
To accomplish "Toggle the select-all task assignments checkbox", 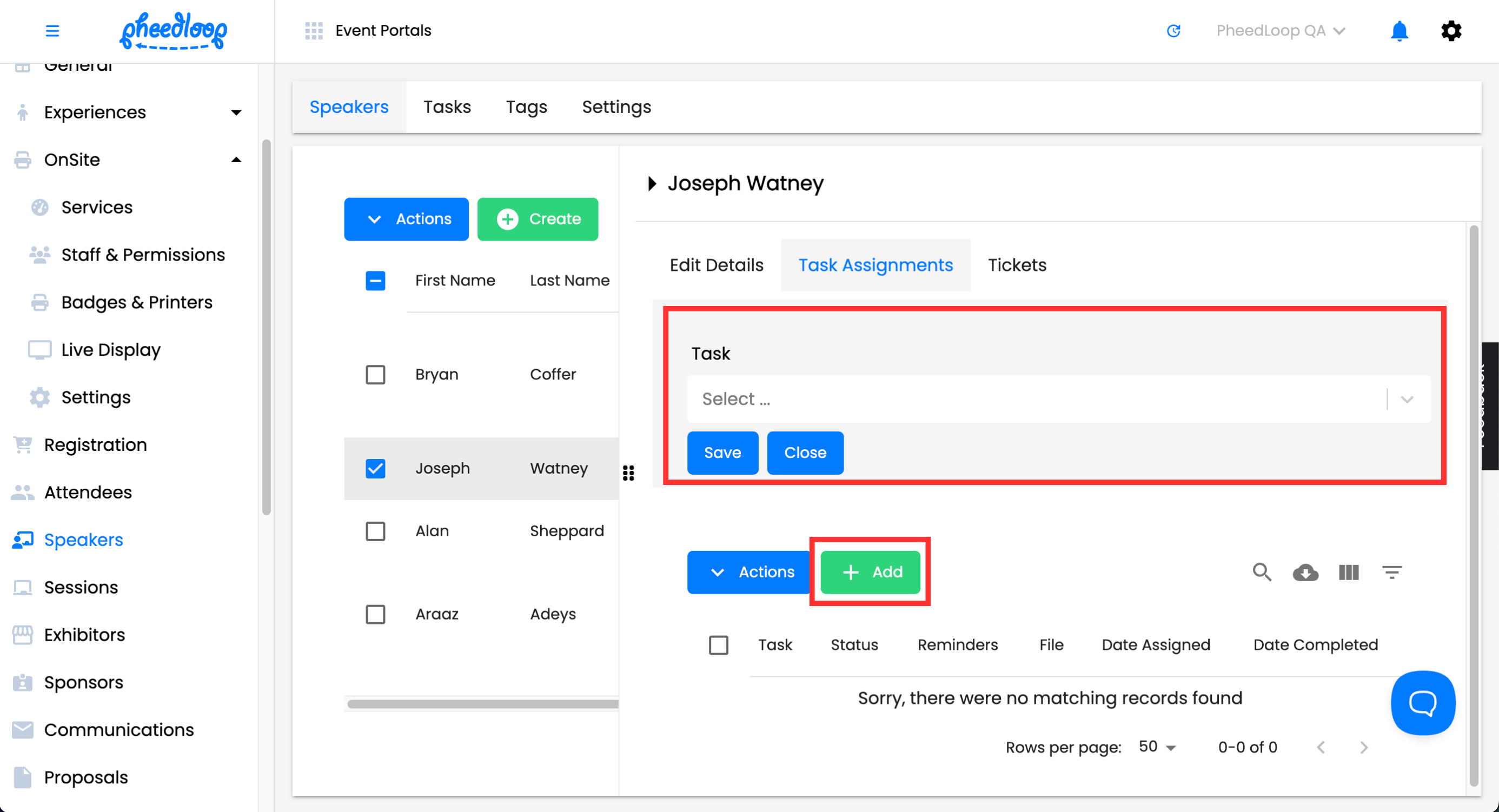I will tap(718, 645).
